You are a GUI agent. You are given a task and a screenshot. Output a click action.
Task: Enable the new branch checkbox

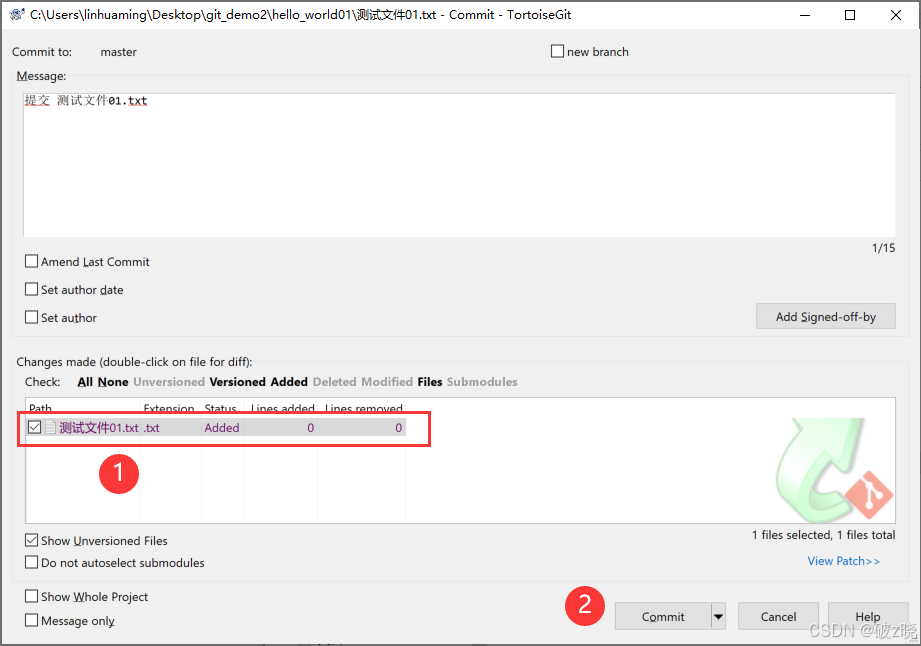click(x=557, y=51)
